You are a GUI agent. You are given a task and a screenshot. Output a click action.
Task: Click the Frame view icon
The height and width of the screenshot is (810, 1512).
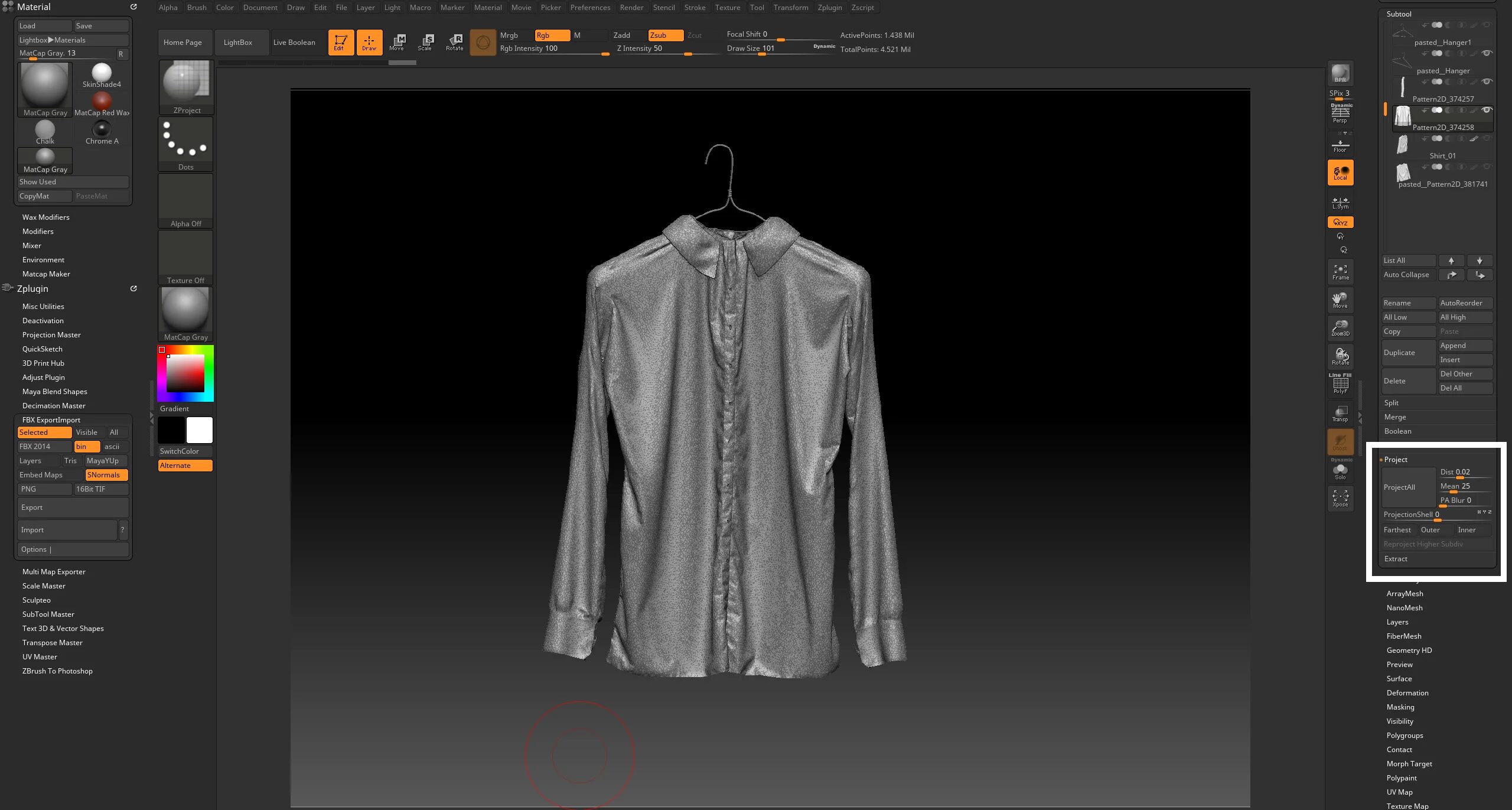coord(1340,272)
